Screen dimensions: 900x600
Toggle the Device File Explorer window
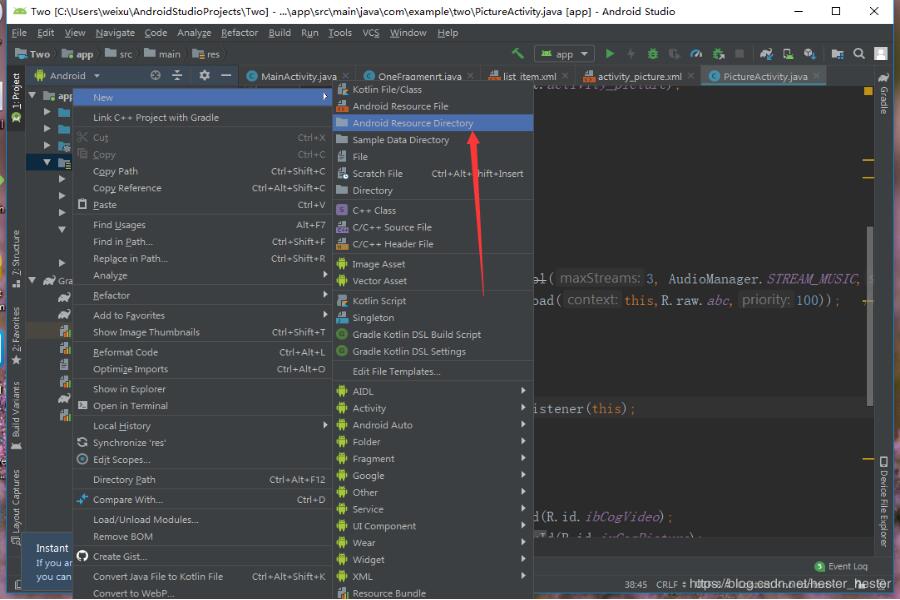click(883, 501)
